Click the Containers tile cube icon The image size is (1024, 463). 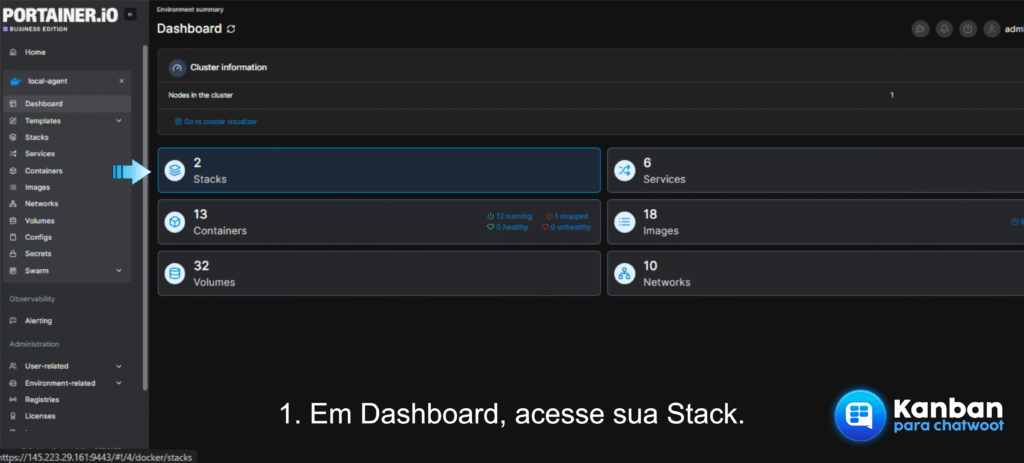click(175, 222)
